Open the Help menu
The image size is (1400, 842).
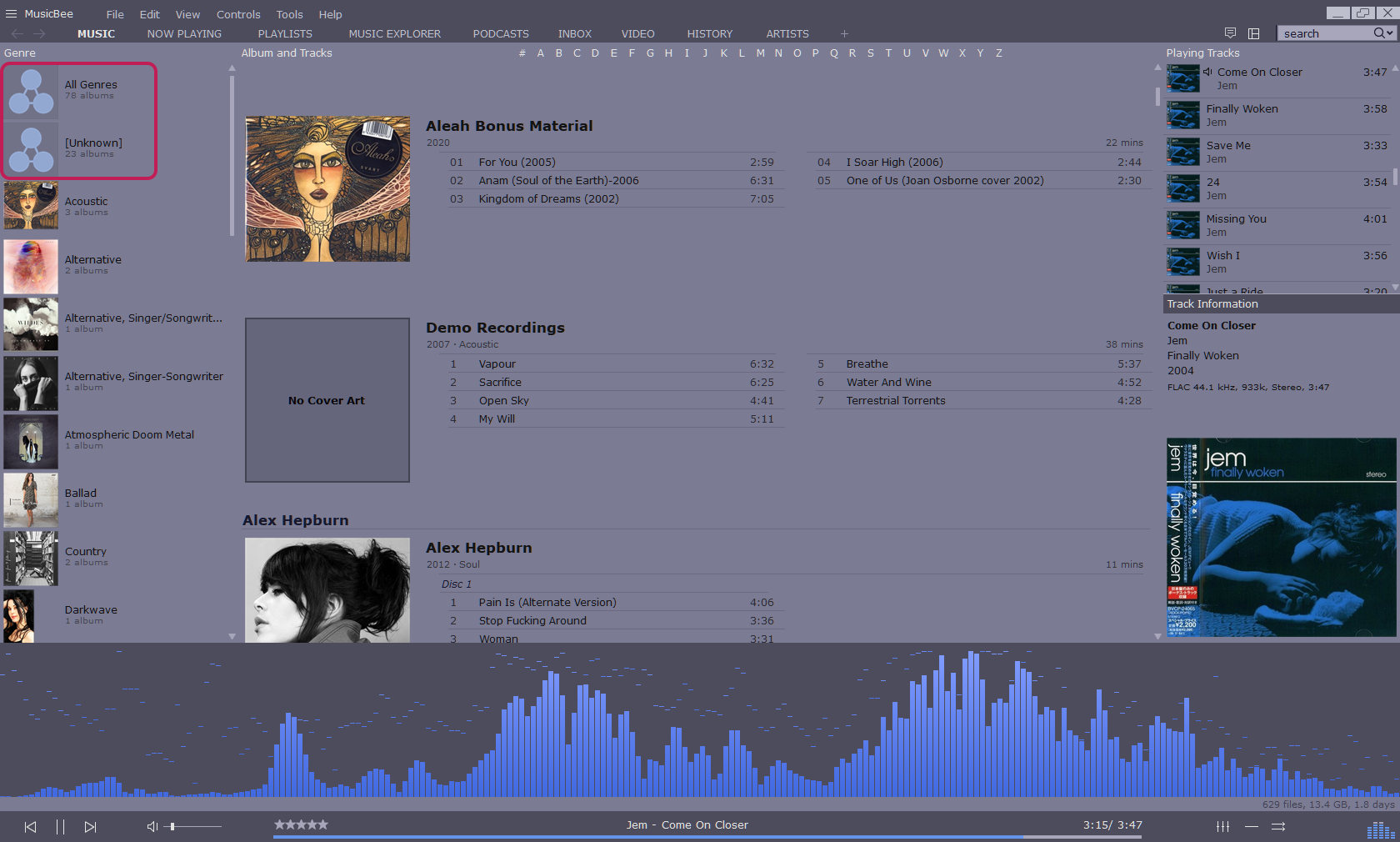(x=330, y=14)
